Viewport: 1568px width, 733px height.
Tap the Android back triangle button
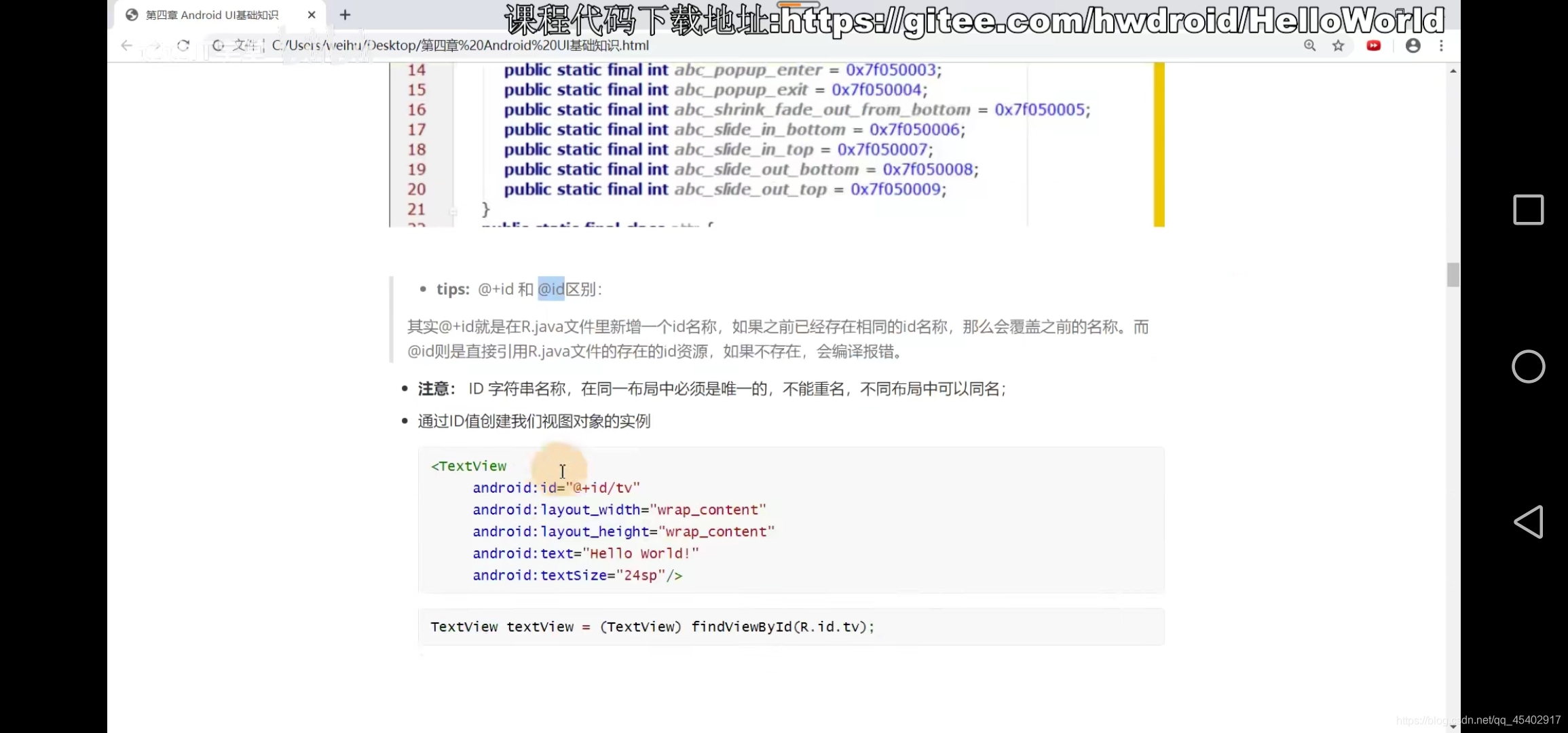pos(1529,522)
